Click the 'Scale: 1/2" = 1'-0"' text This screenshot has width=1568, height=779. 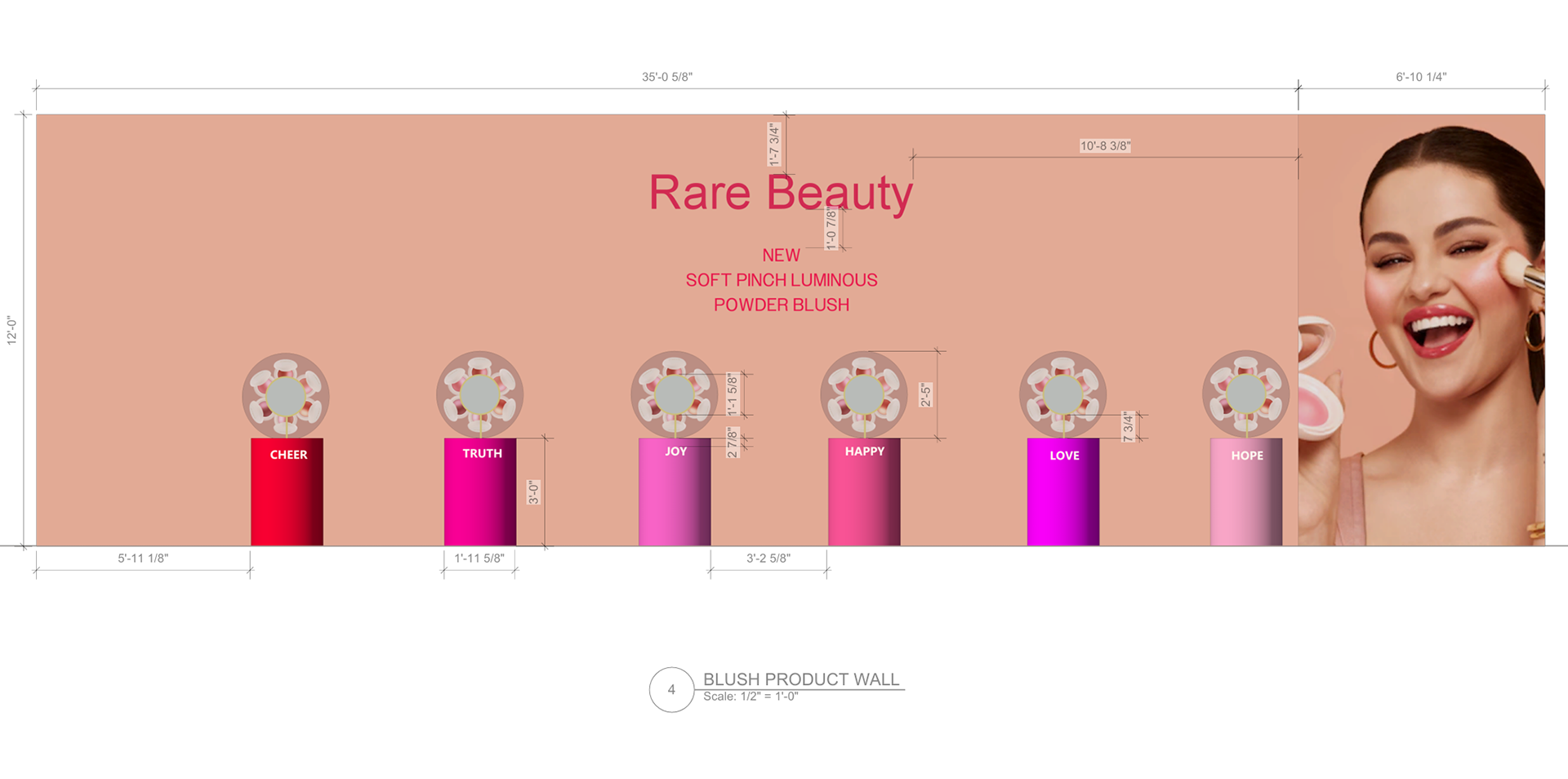[751, 697]
